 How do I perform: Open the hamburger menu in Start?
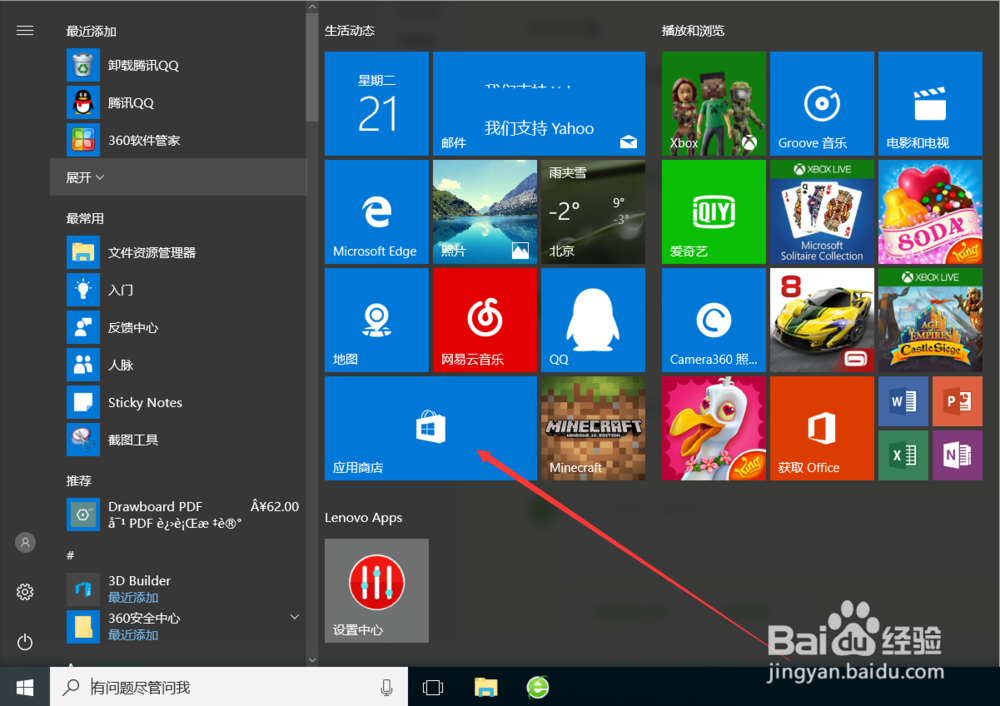25,31
